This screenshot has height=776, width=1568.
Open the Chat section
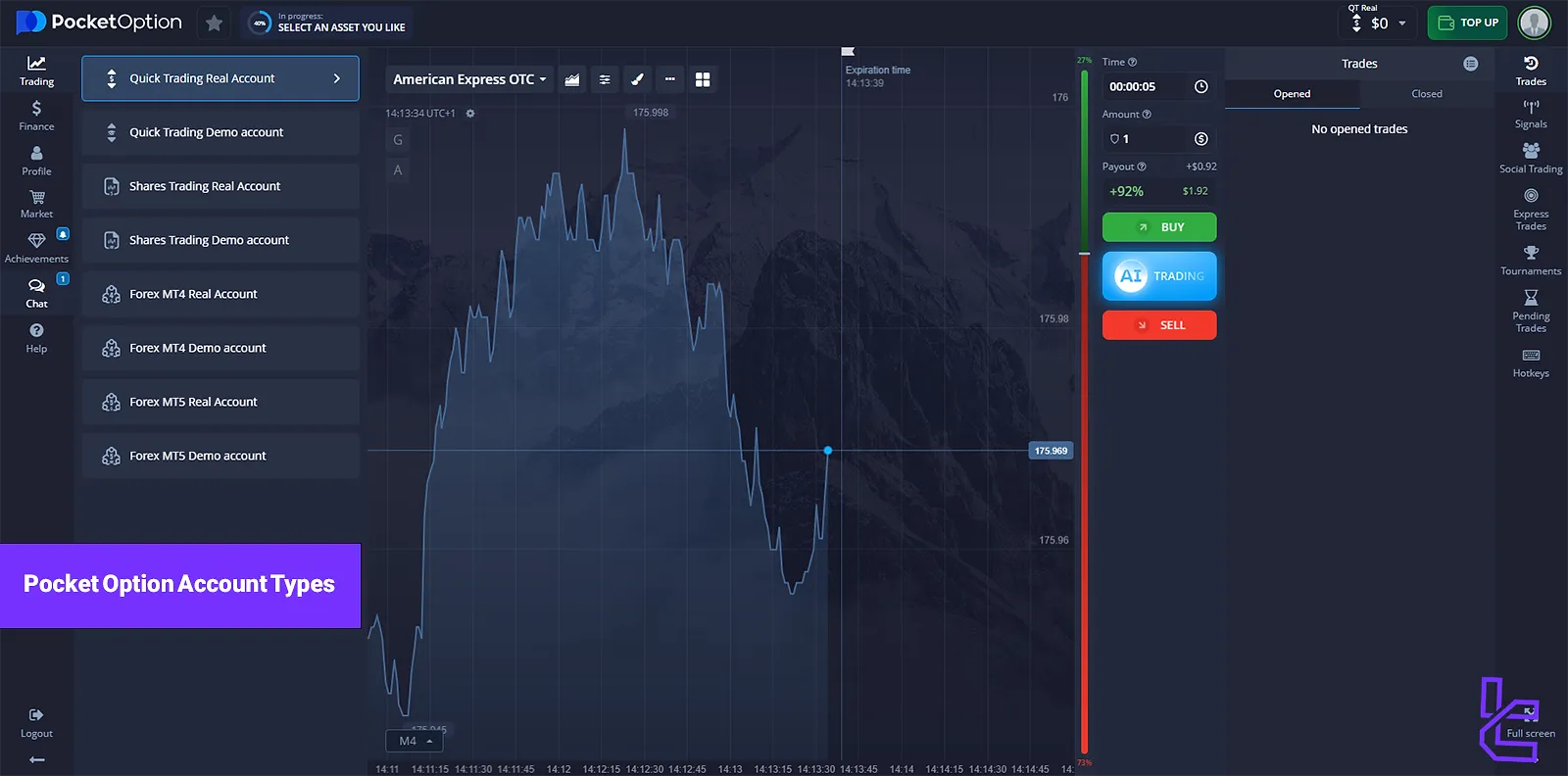[x=36, y=292]
